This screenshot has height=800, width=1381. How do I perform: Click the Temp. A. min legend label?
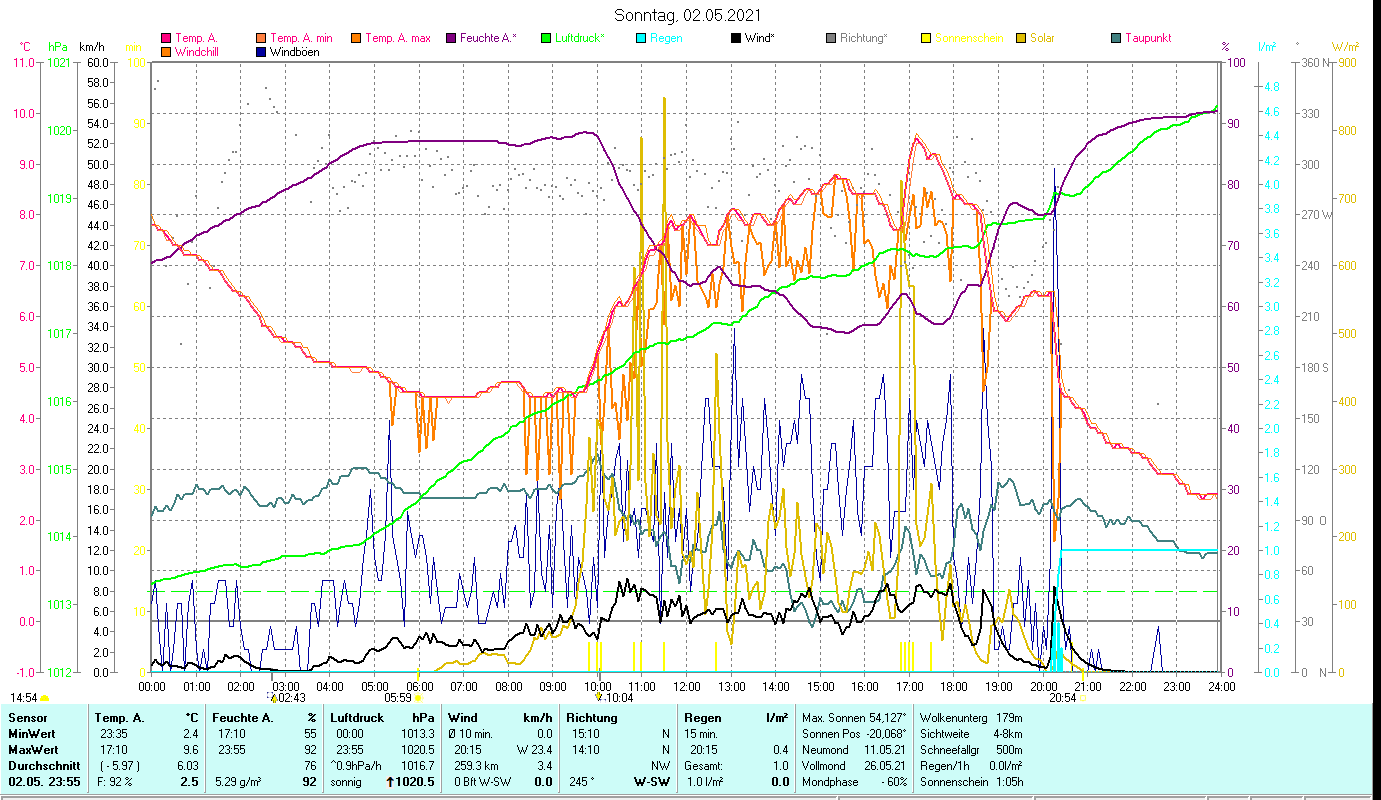300,38
